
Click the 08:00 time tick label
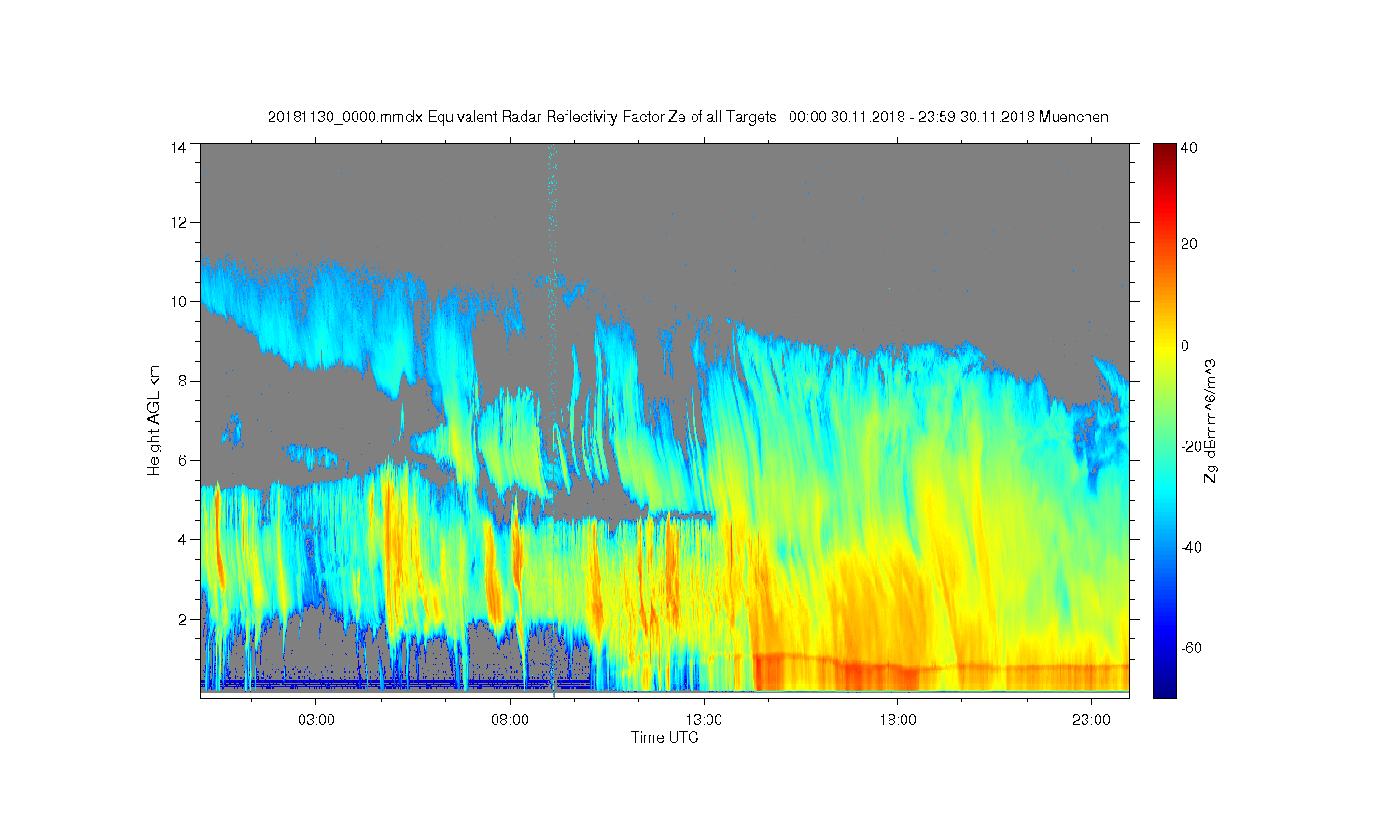click(x=510, y=721)
